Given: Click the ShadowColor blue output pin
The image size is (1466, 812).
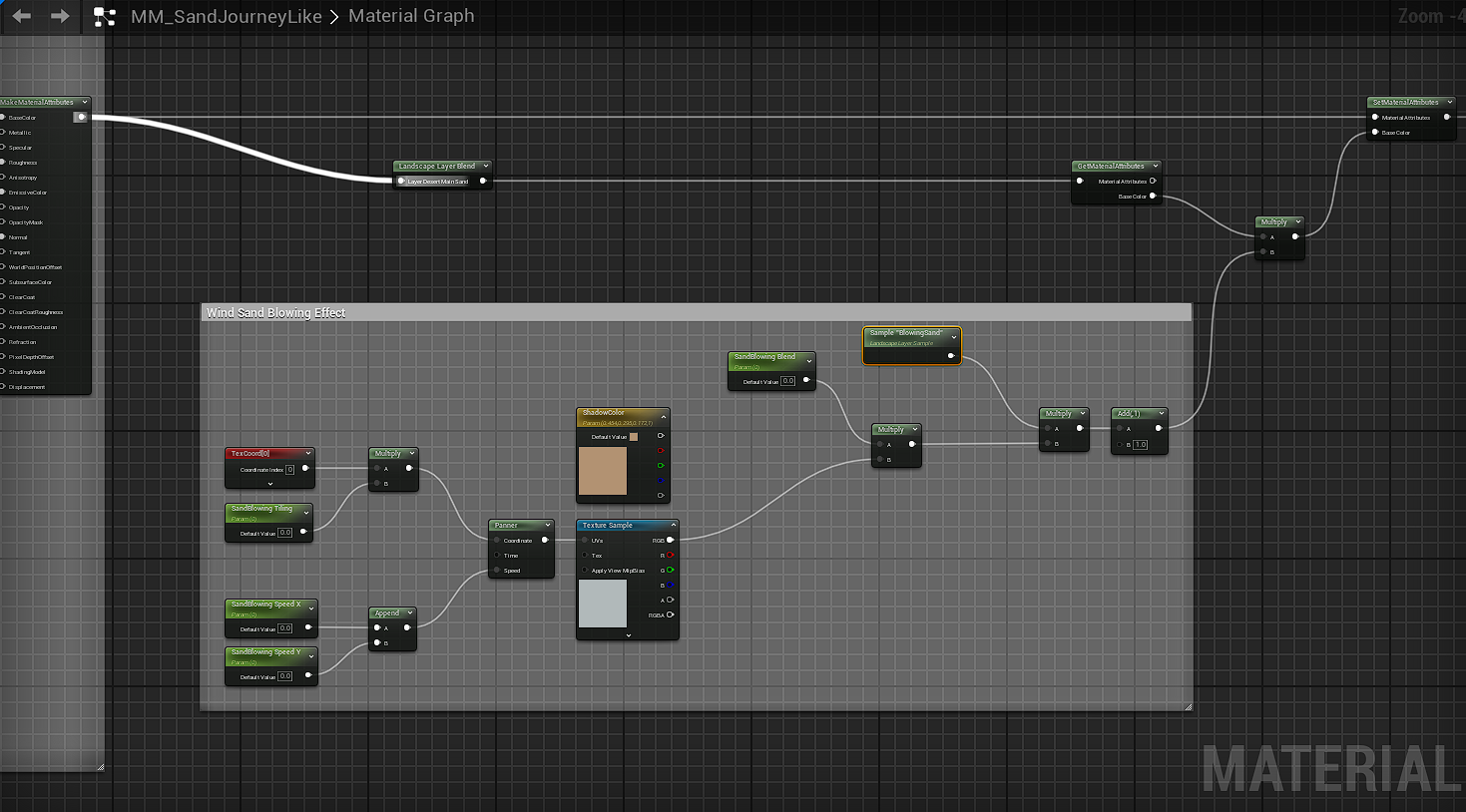Looking at the screenshot, I should 660,480.
